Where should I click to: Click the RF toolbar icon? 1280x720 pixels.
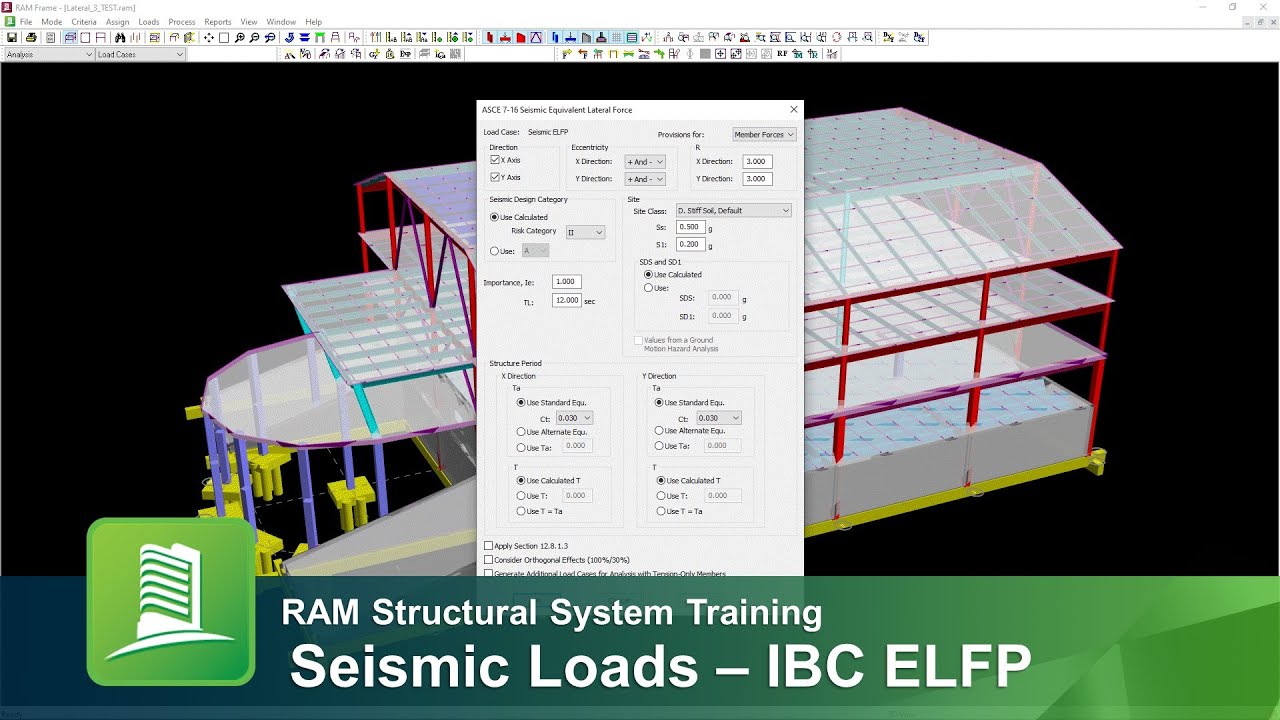tap(782, 54)
